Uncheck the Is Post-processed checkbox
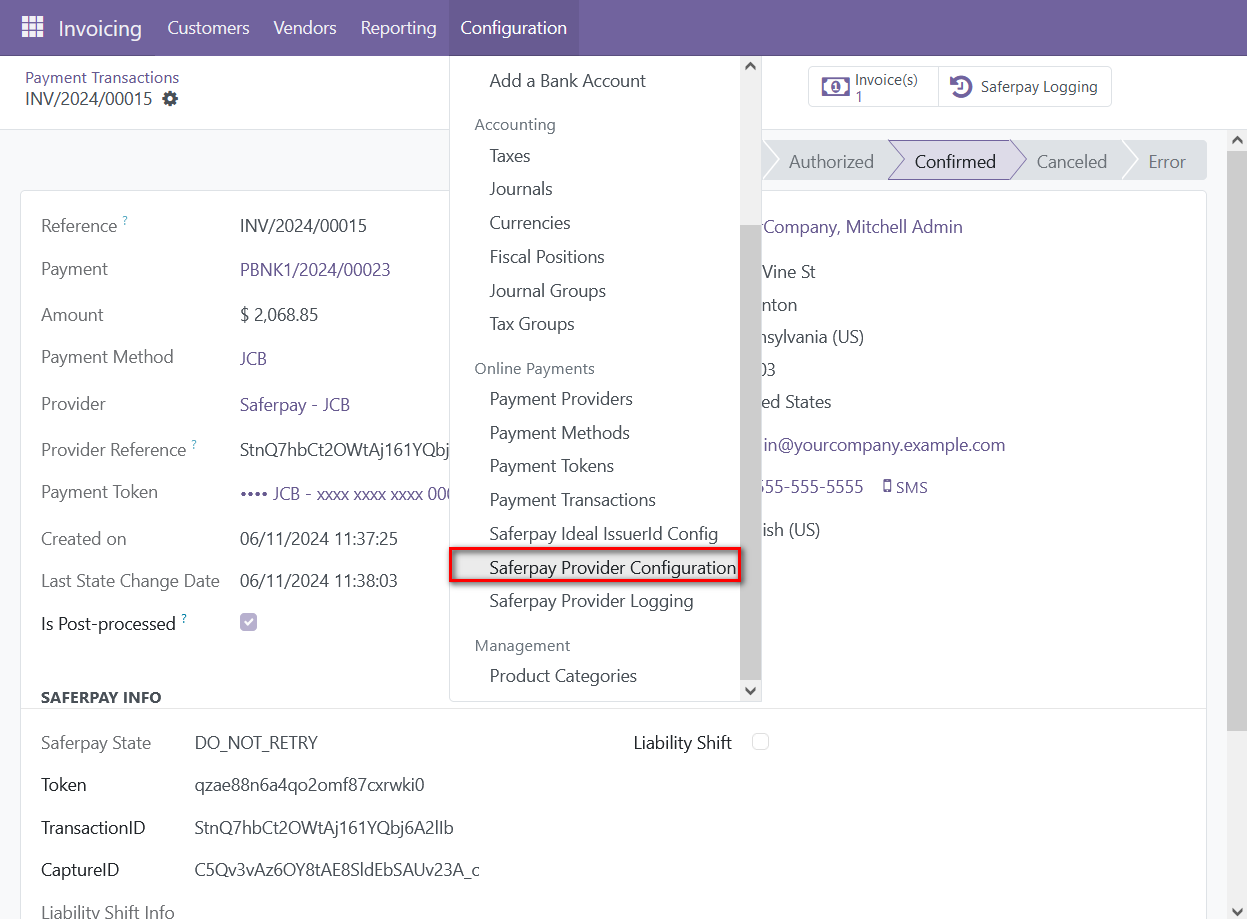1247x919 pixels. [x=248, y=622]
